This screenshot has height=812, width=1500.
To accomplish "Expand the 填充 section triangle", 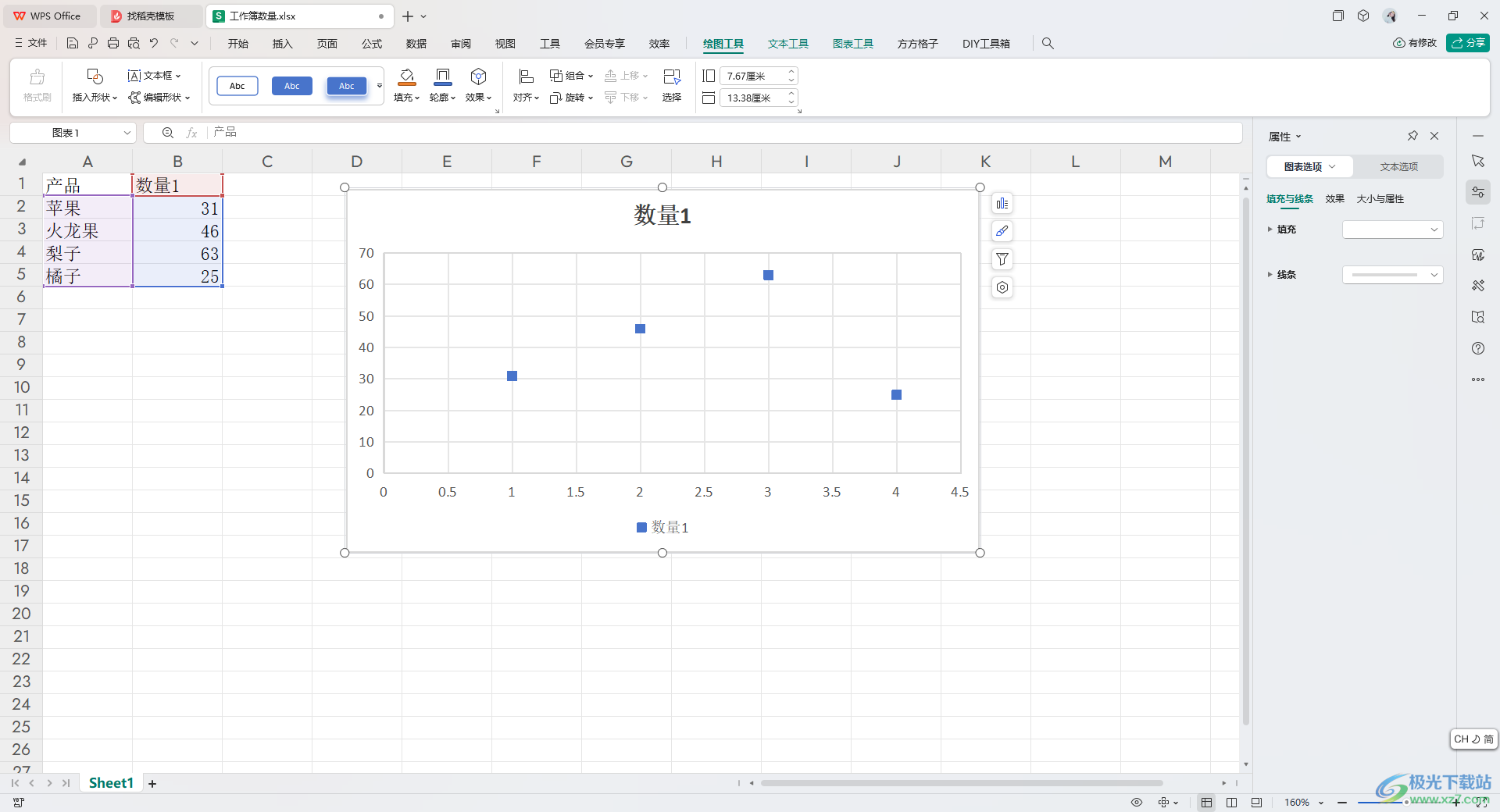I will [x=1270, y=230].
